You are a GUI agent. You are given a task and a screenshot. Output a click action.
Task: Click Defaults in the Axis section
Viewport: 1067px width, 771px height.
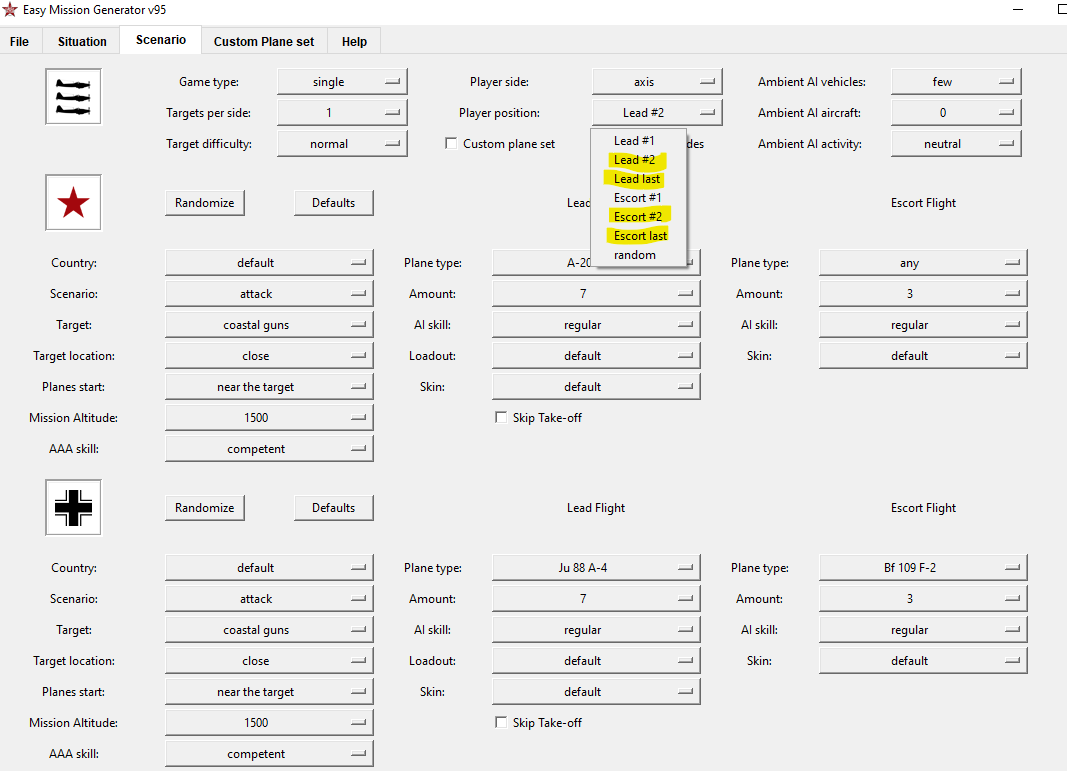(333, 508)
